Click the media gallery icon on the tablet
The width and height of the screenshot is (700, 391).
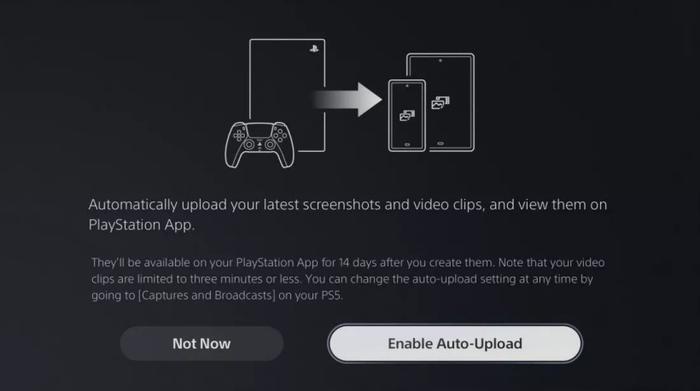[440, 103]
